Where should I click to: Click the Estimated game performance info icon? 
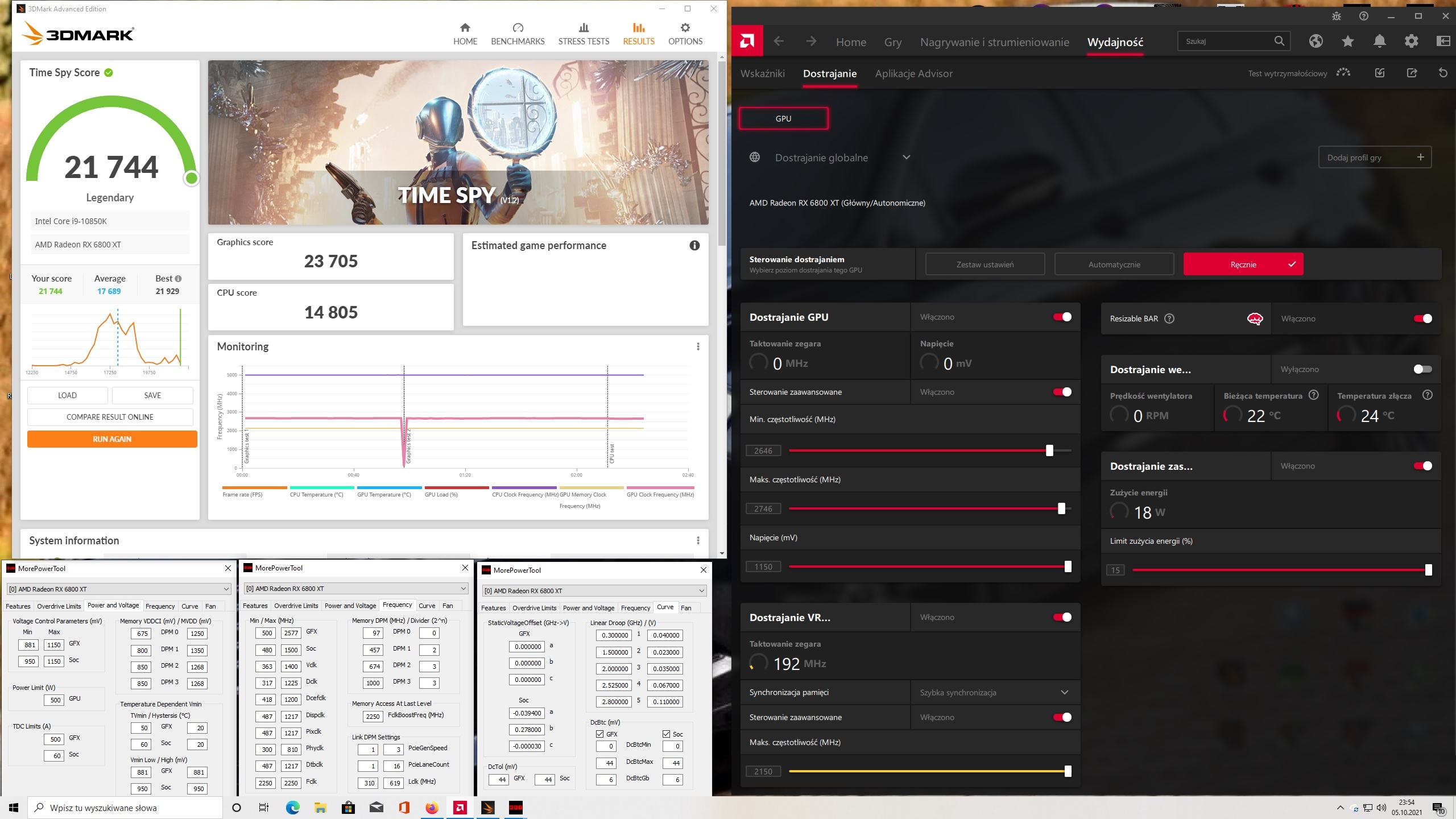coord(694,246)
